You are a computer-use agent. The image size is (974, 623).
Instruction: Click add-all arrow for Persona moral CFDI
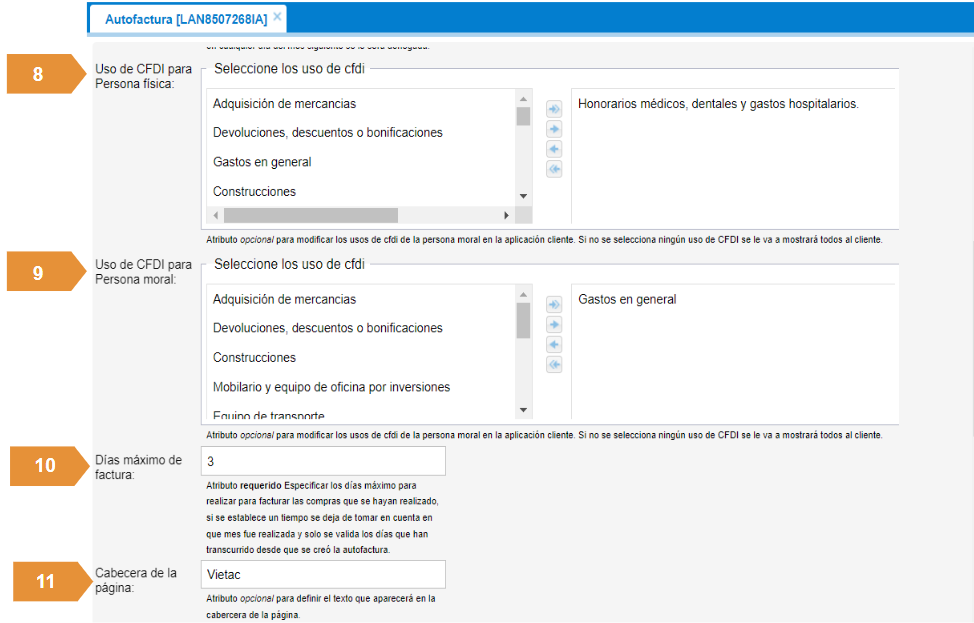[x=554, y=305]
